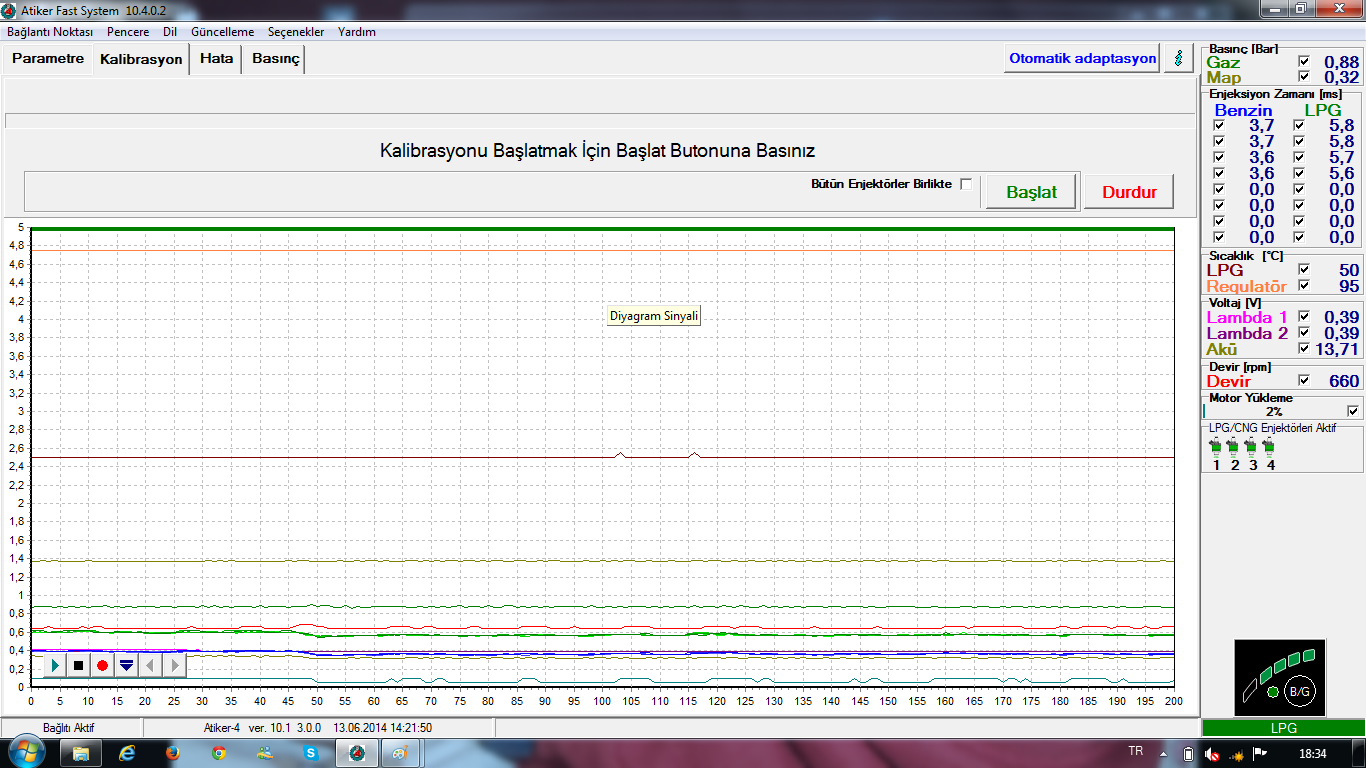Switch to the Hata tab
This screenshot has height=768, width=1366.
(x=216, y=58)
